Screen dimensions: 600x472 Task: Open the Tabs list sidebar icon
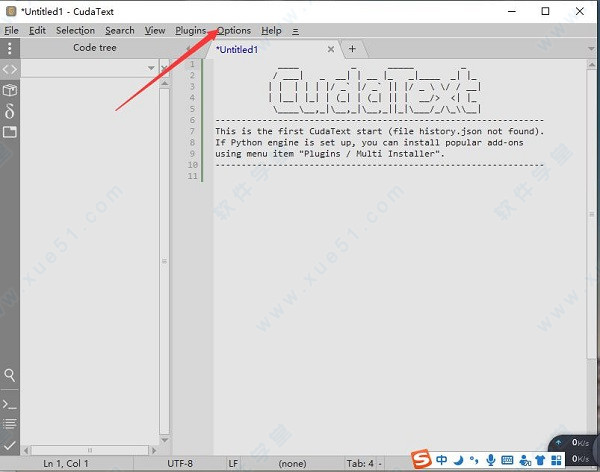[10, 132]
